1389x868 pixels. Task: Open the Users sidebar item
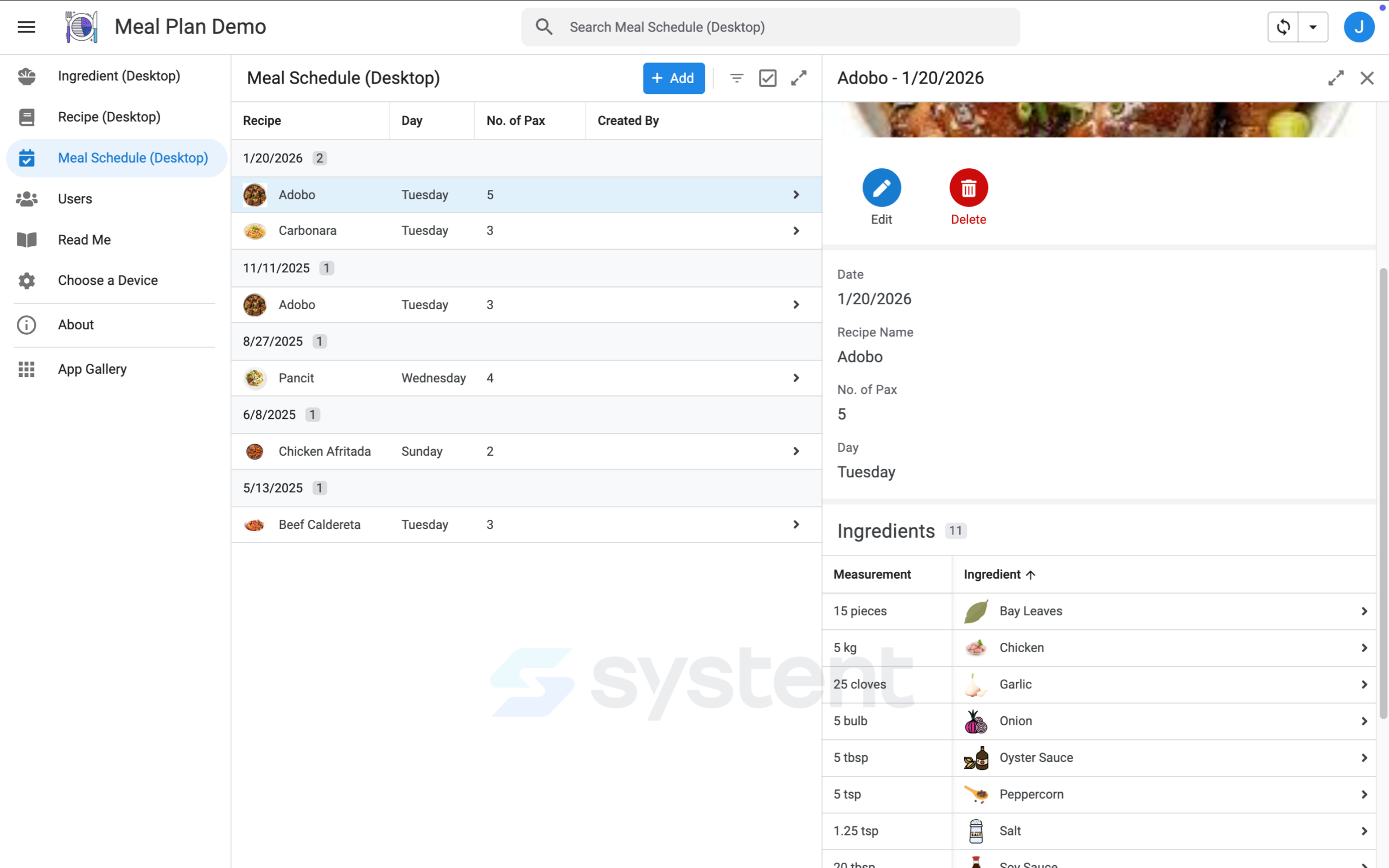tap(117, 199)
